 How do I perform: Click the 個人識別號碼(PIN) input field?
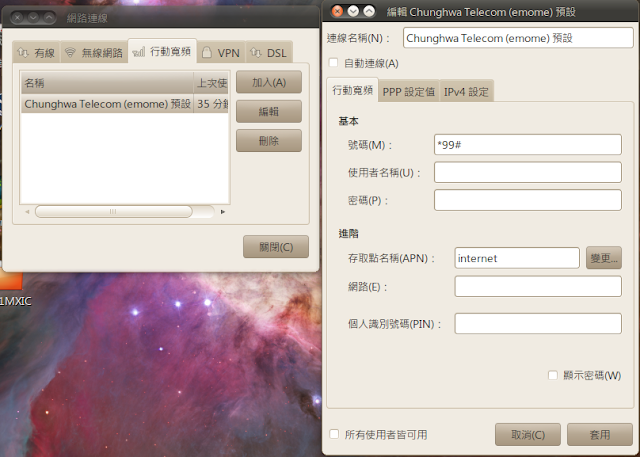pyautogui.click(x=538, y=324)
